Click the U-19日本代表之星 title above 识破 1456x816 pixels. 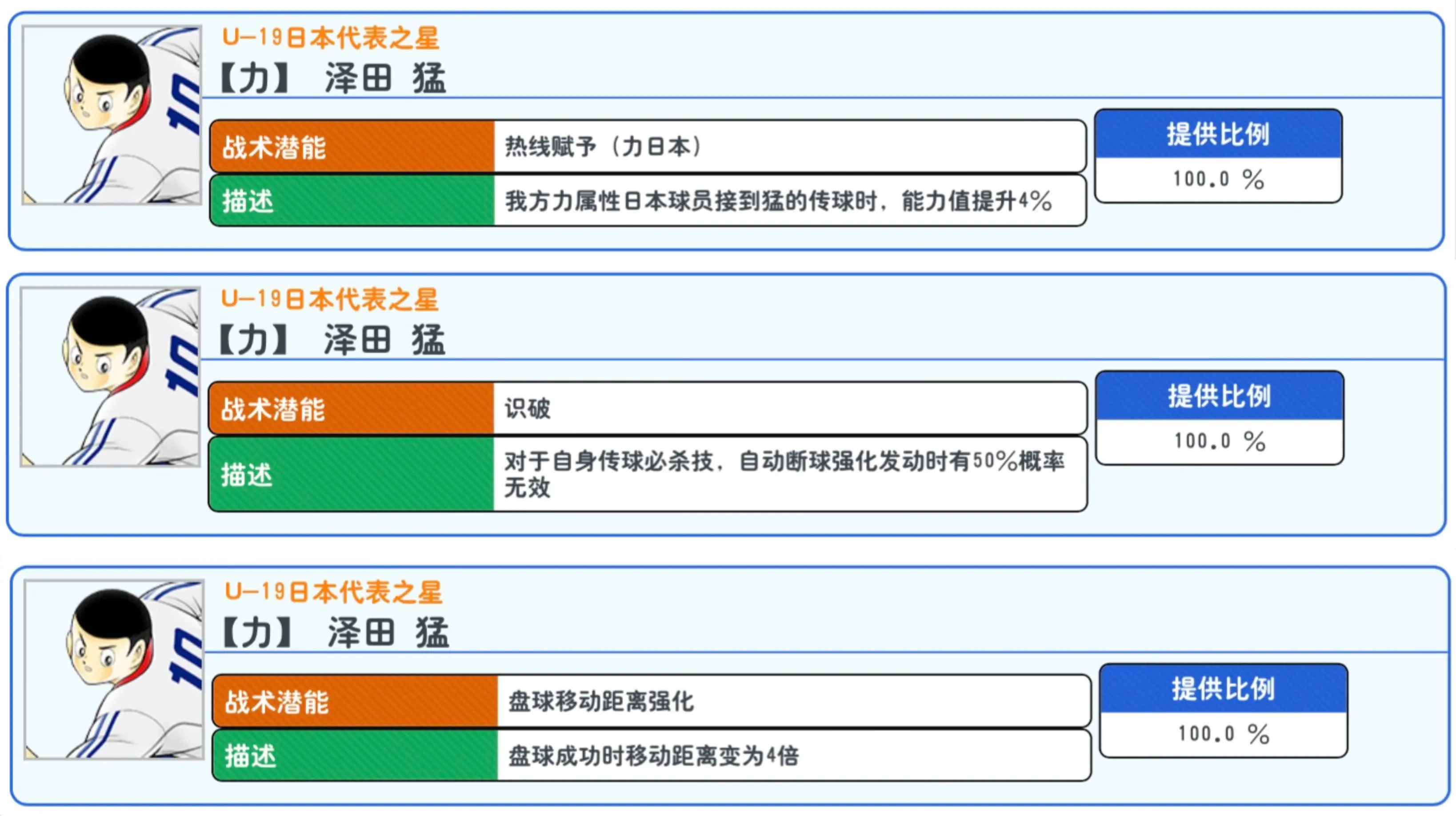(x=329, y=299)
